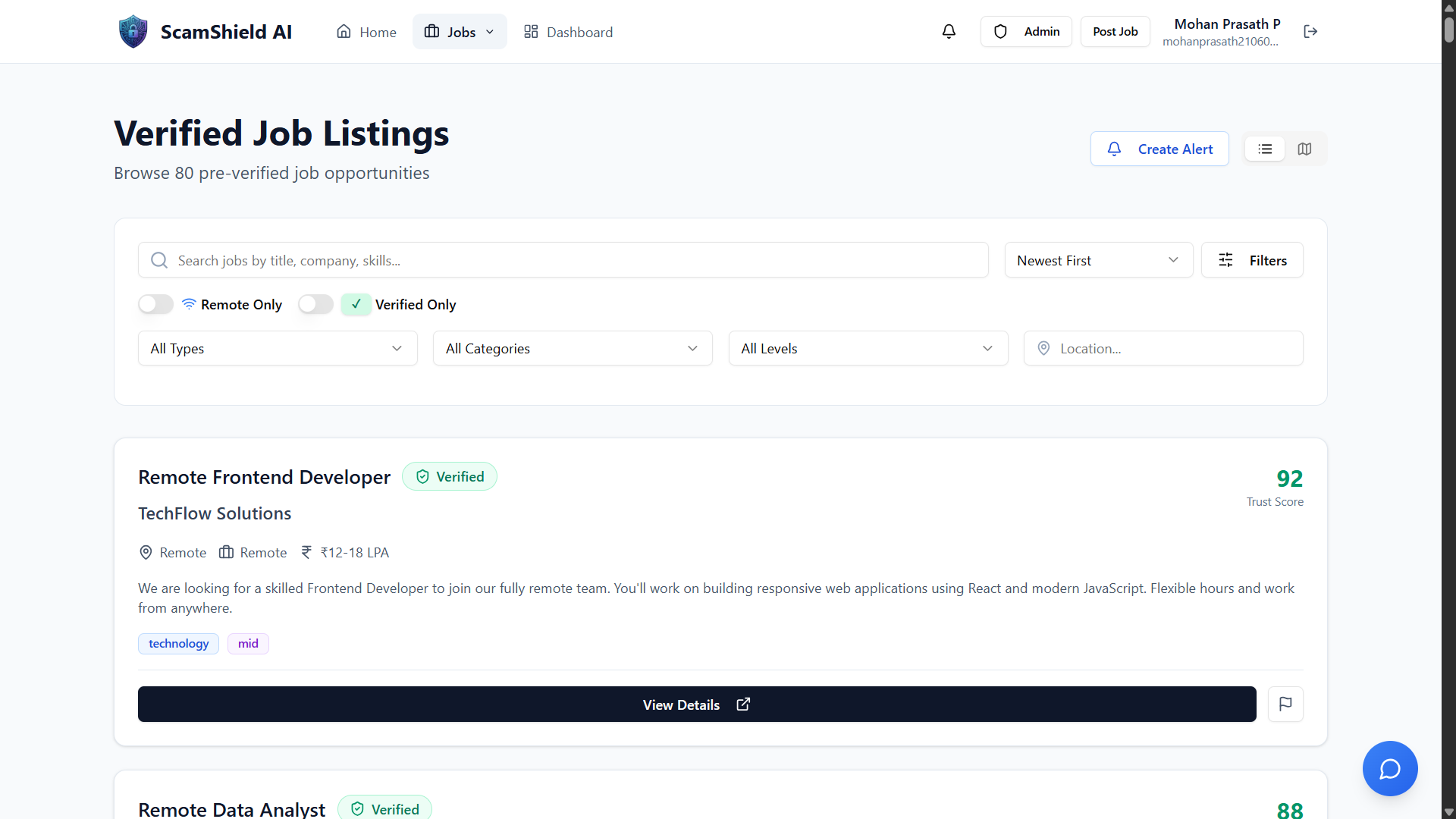1456x819 pixels.
Task: Open the All Categories dropdown
Action: point(573,349)
